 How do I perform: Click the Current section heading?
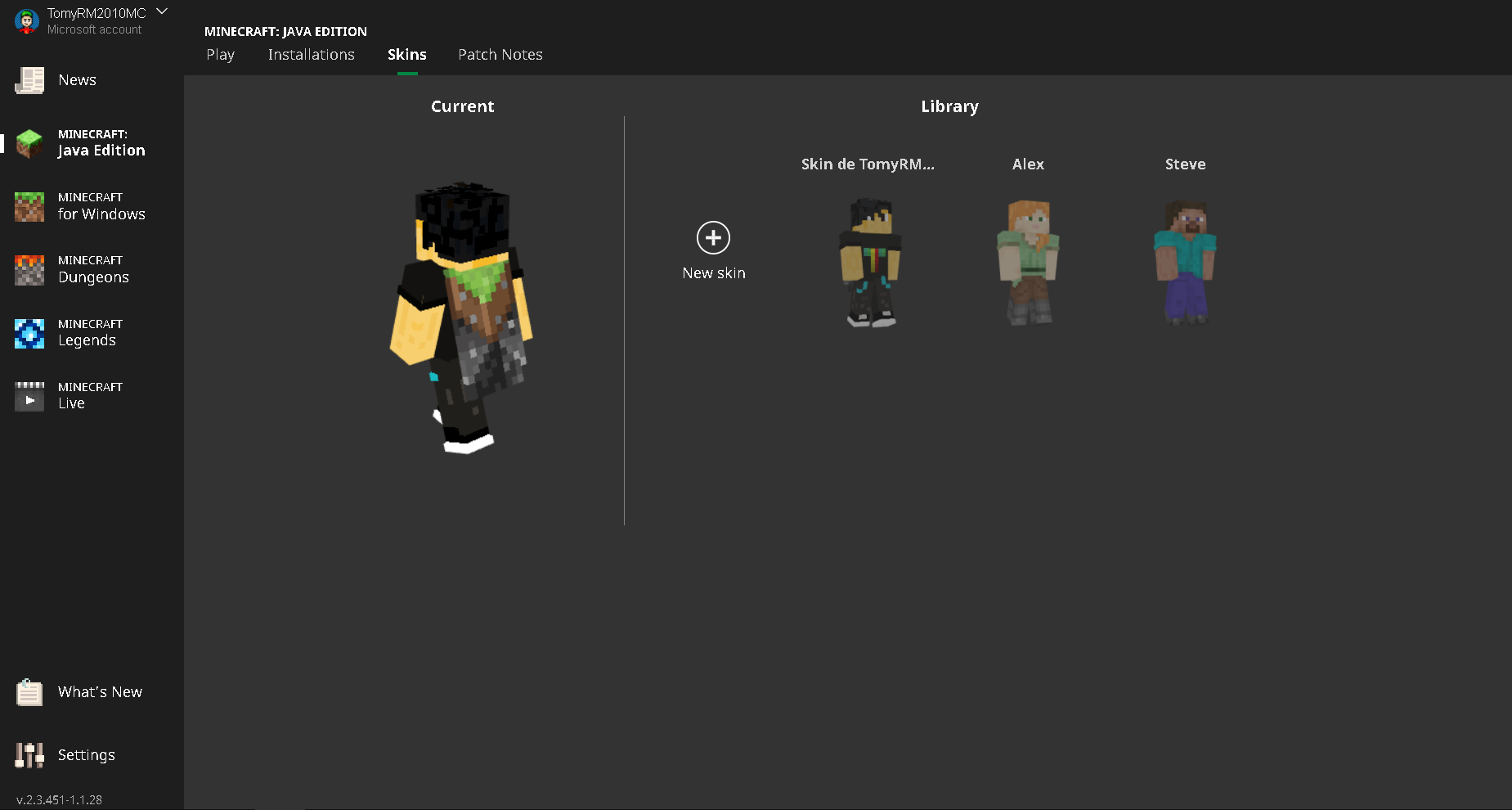tap(463, 106)
